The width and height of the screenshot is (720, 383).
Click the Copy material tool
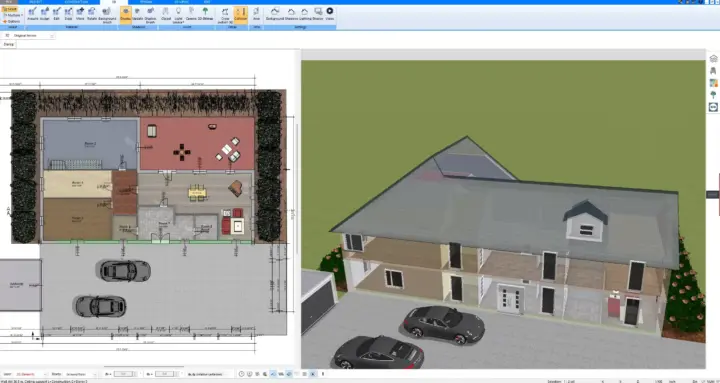click(x=68, y=14)
